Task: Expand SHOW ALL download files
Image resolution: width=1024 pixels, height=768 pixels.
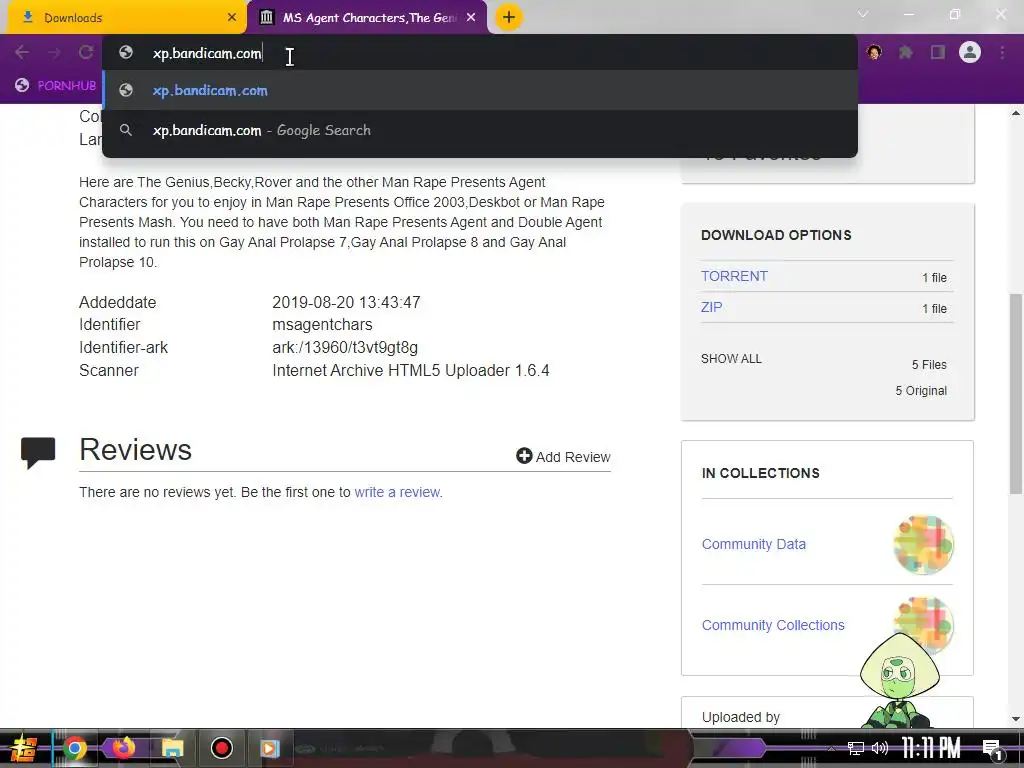Action: (x=731, y=359)
